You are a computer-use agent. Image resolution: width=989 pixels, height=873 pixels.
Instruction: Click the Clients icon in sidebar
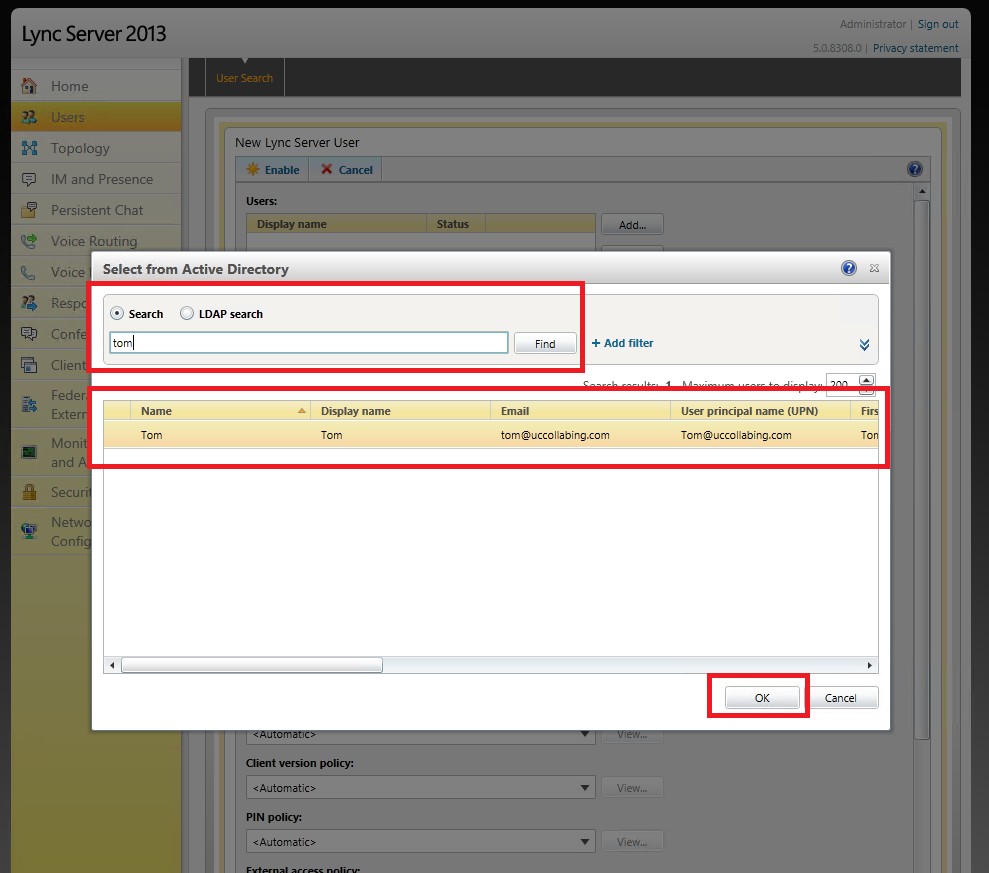(29, 365)
